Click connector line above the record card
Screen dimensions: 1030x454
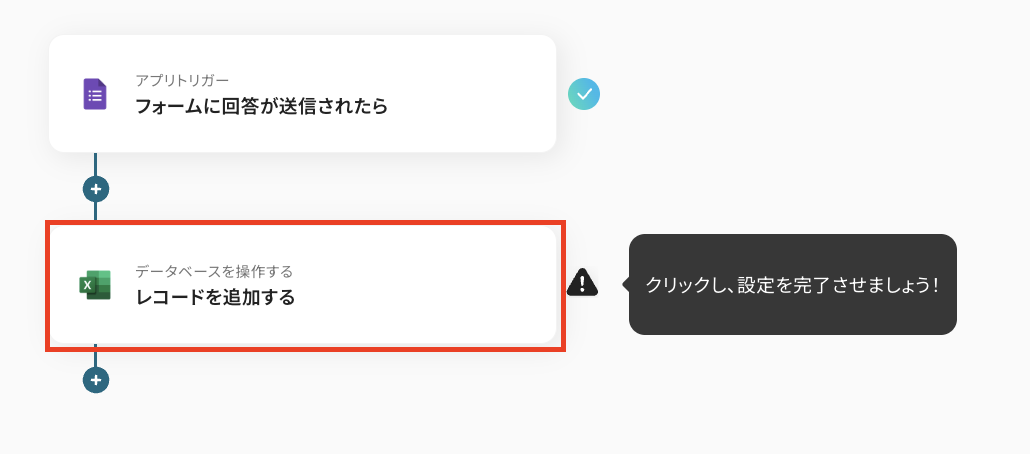(x=96, y=211)
